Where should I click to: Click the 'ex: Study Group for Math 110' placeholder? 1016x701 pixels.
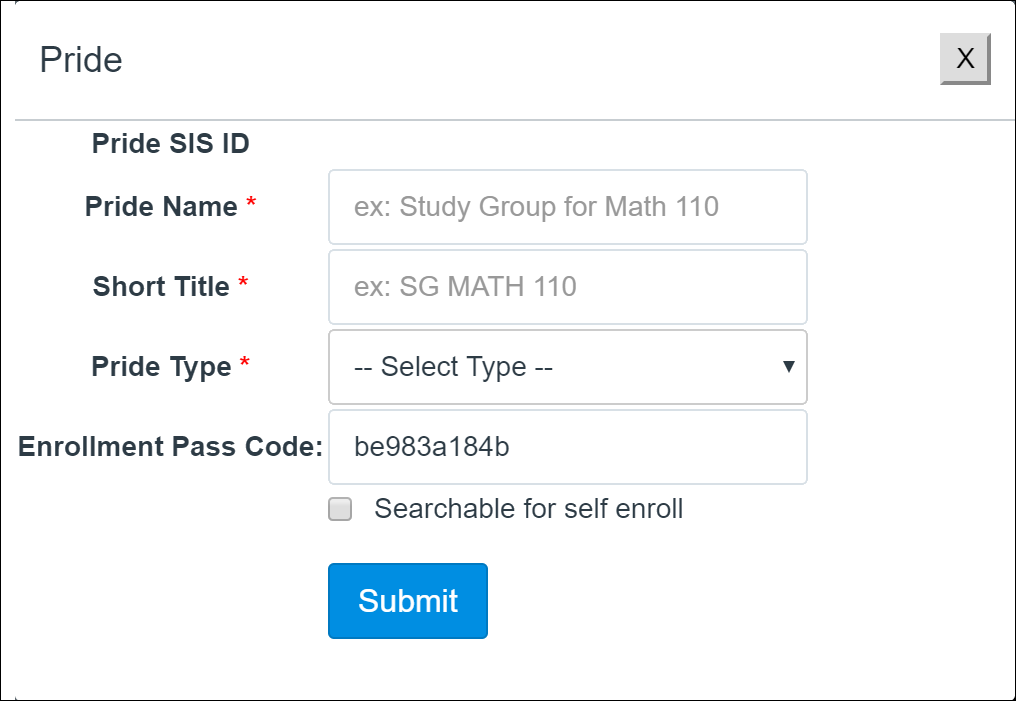(536, 207)
